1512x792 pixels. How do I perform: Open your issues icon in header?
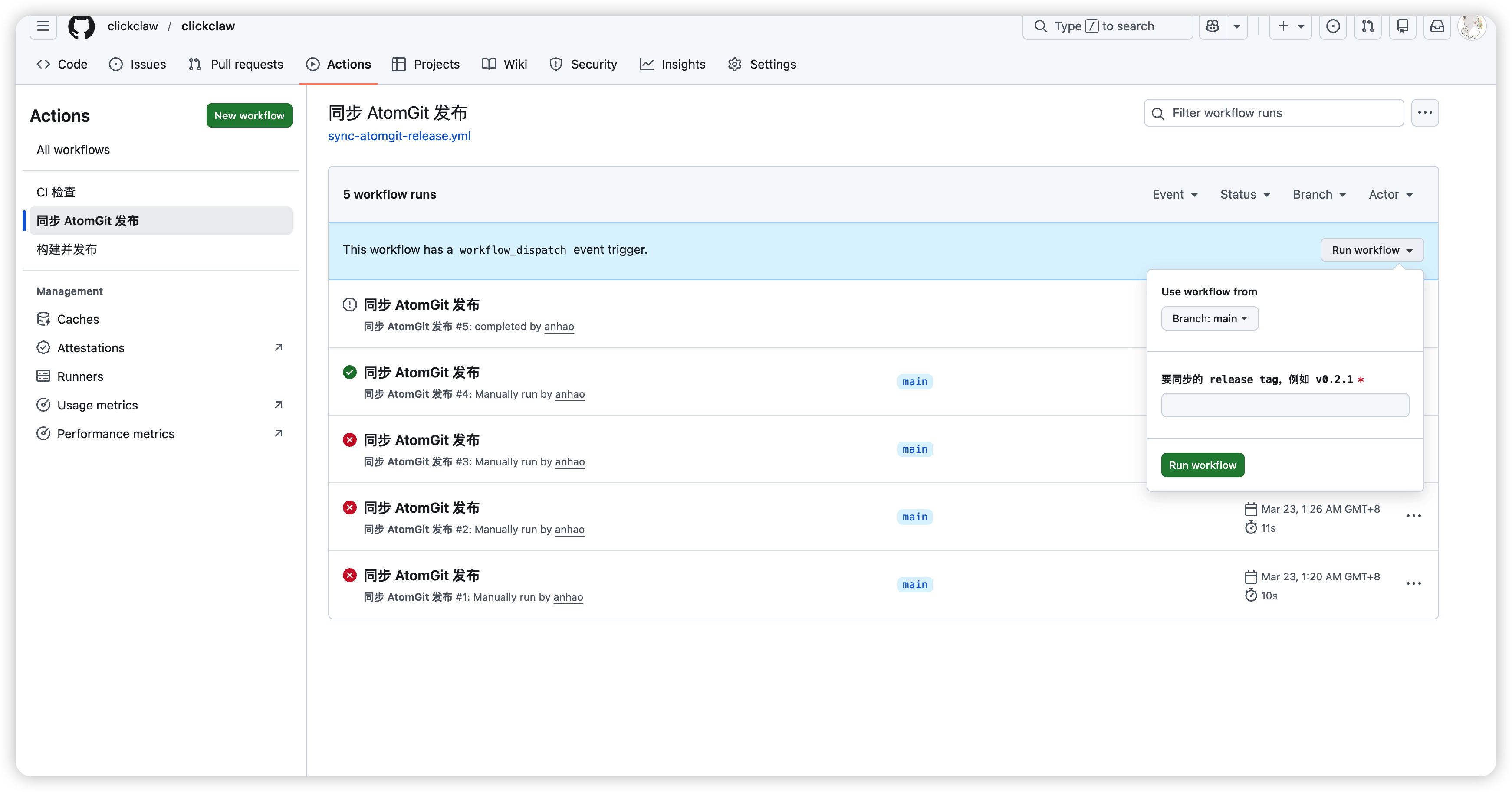click(1333, 26)
